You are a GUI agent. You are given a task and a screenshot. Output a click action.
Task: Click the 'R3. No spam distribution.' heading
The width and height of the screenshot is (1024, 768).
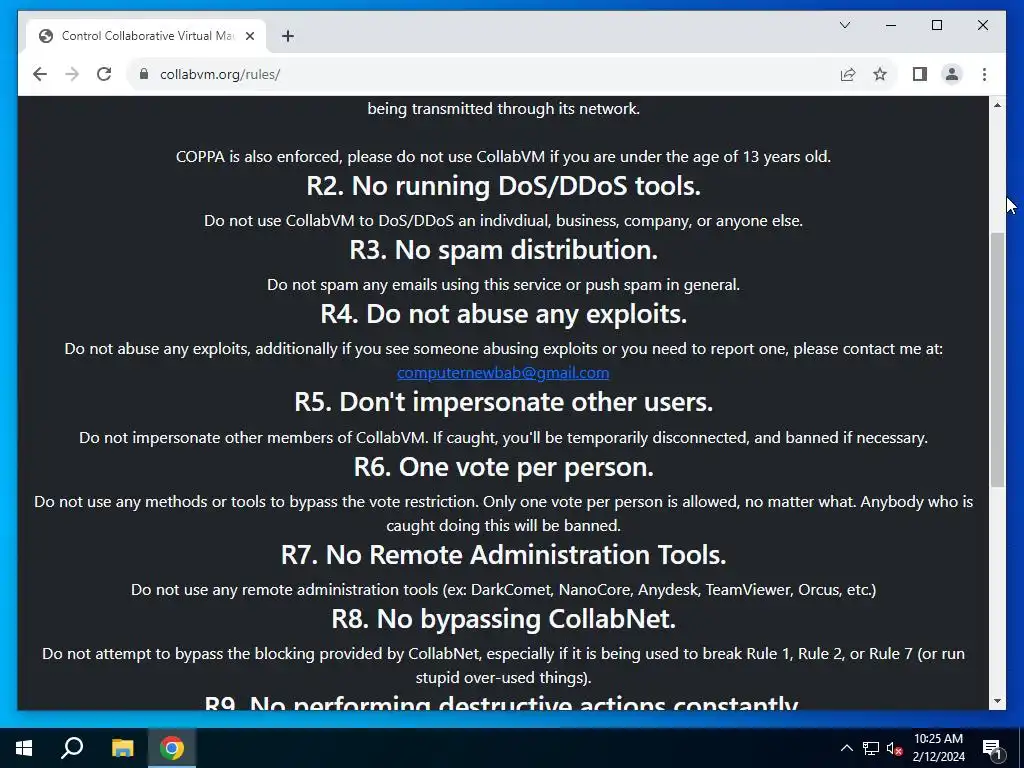click(504, 250)
